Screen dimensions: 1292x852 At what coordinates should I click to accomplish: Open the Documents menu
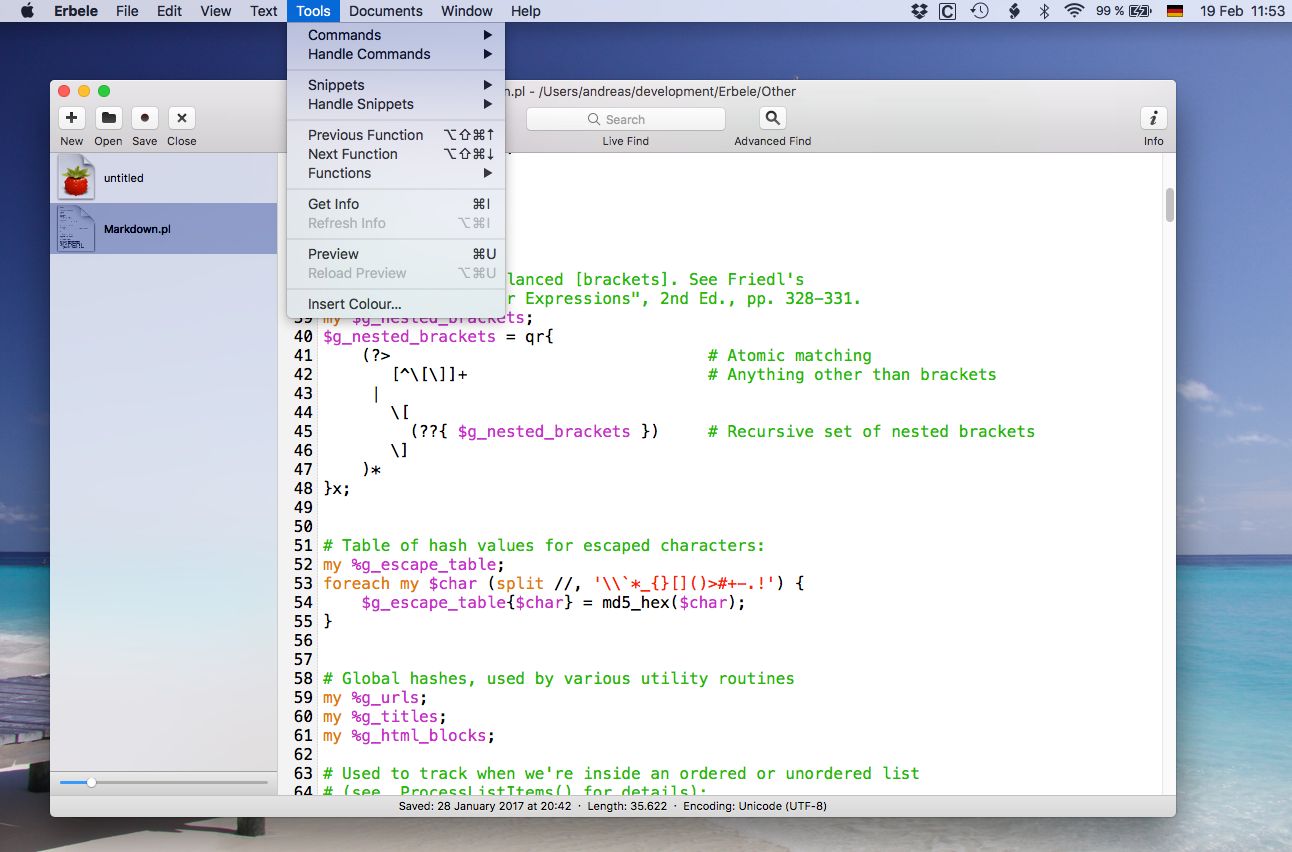386,11
